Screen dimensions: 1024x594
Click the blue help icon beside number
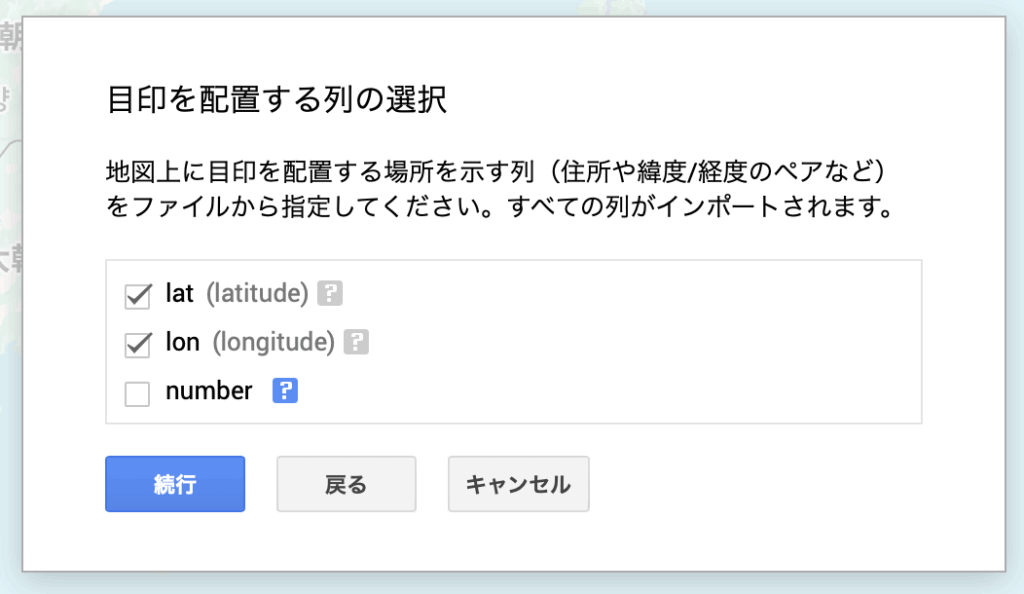[286, 391]
